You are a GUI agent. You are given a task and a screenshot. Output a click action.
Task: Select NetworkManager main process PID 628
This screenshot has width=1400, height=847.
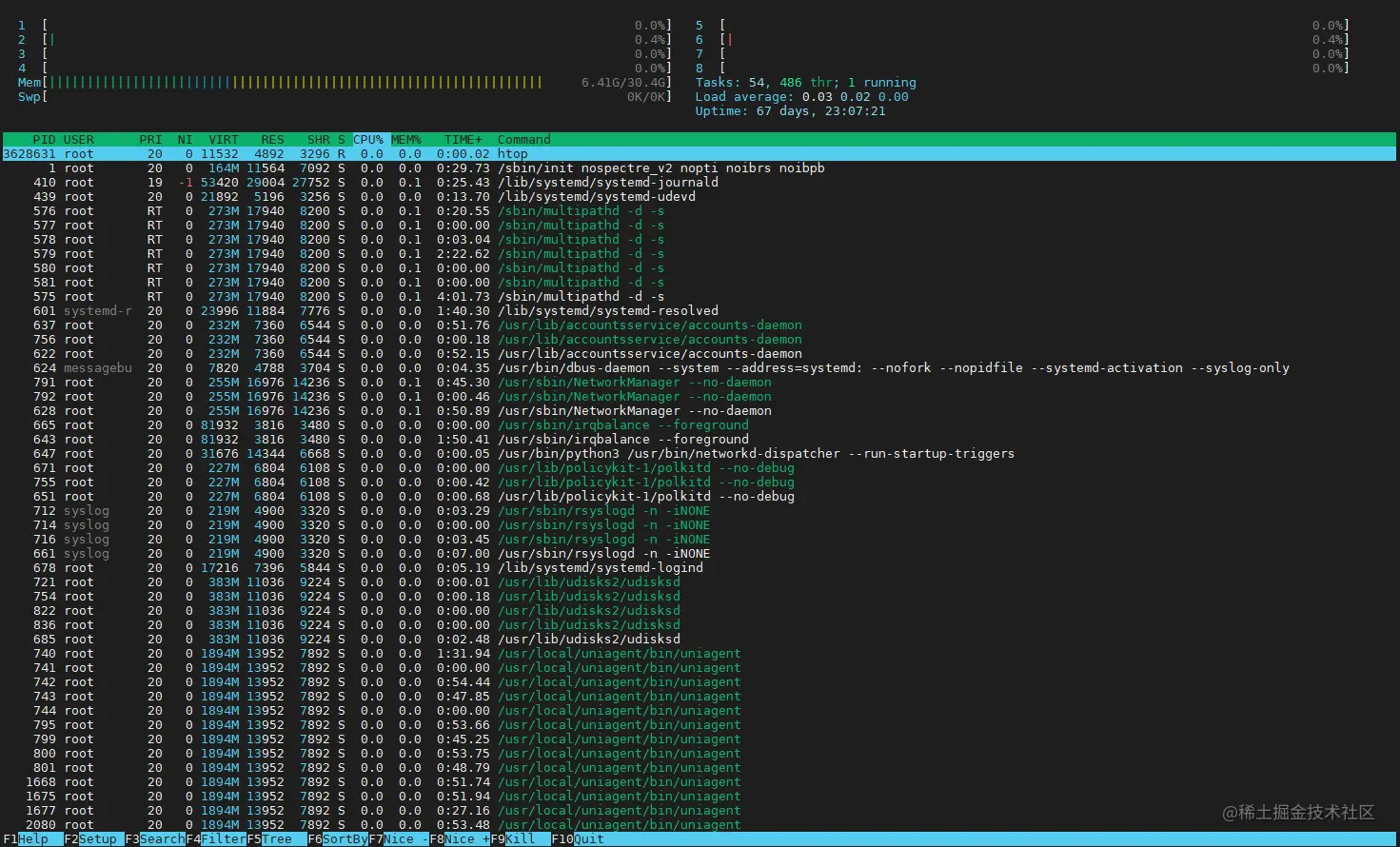pos(700,411)
